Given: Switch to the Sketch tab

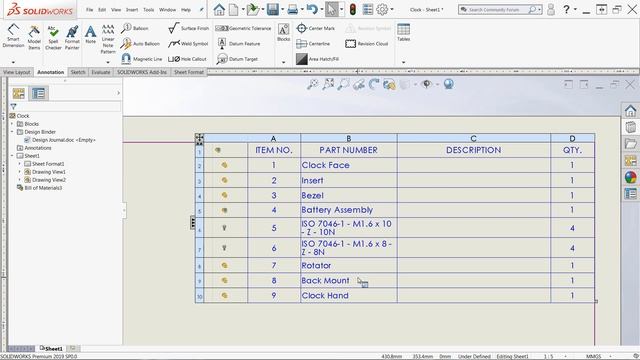Looking at the screenshot, I should pyautogui.click(x=78, y=72).
